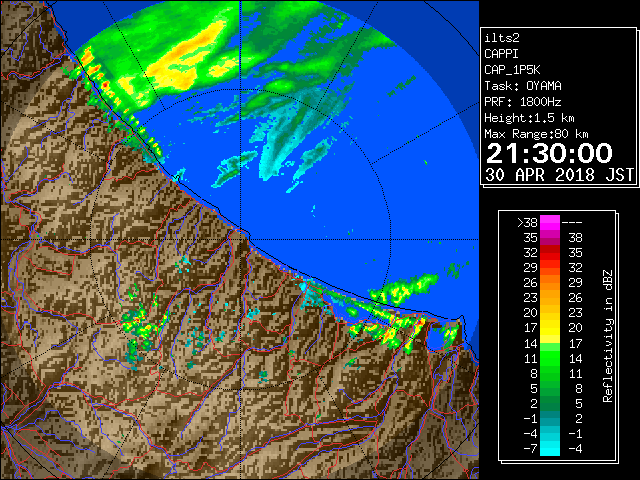Click the 'PRF: 1800Hz' value
The width and height of the screenshot is (640, 480).
(x=523, y=102)
